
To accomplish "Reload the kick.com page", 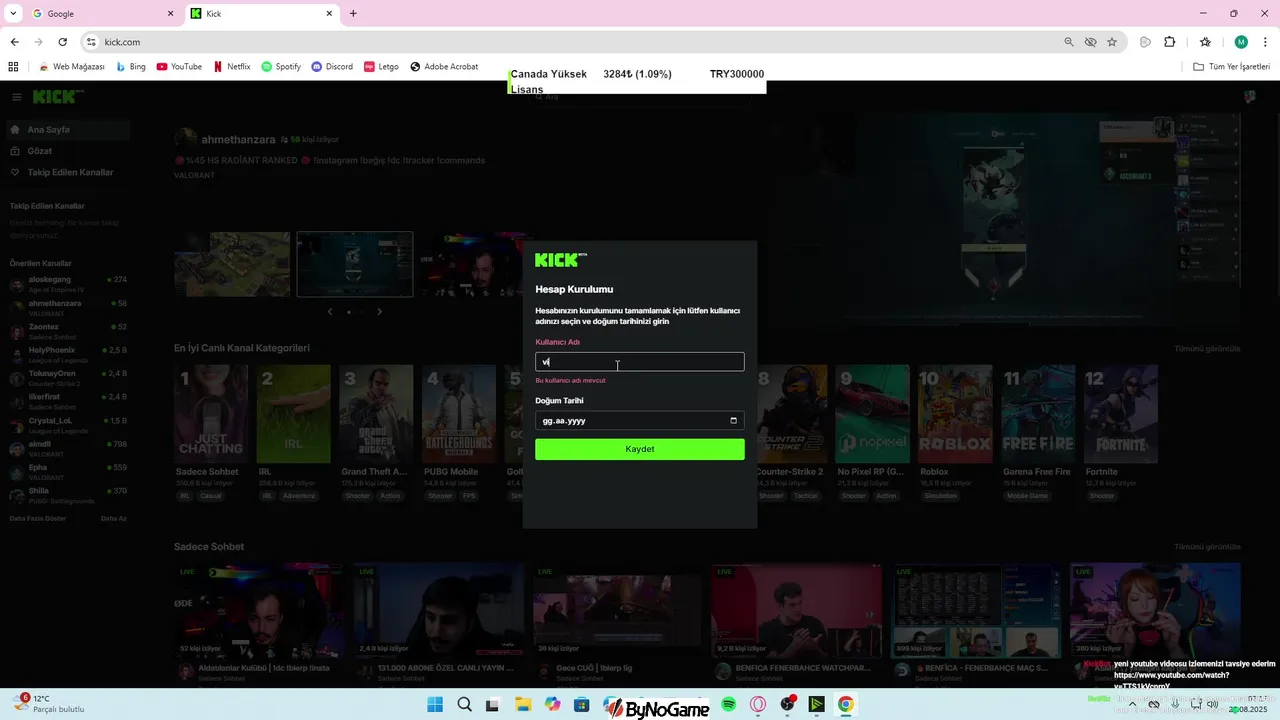I will [63, 42].
